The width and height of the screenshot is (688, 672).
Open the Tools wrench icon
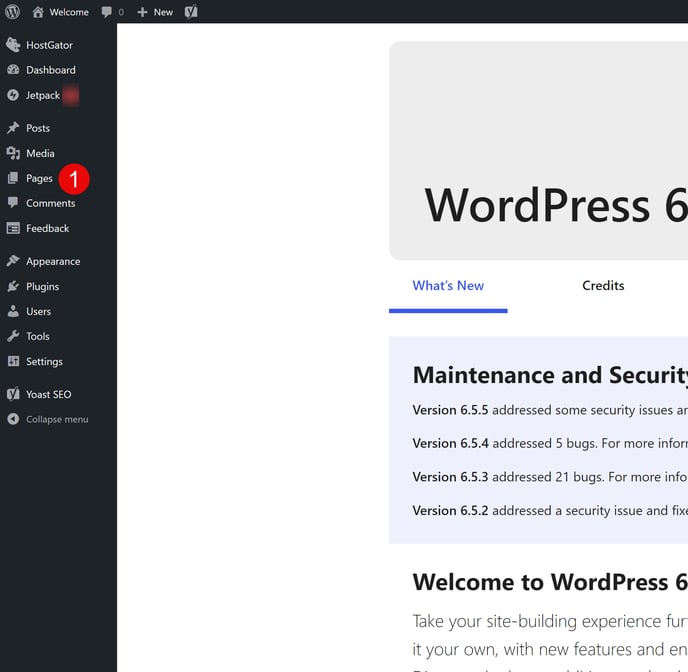click(x=13, y=336)
